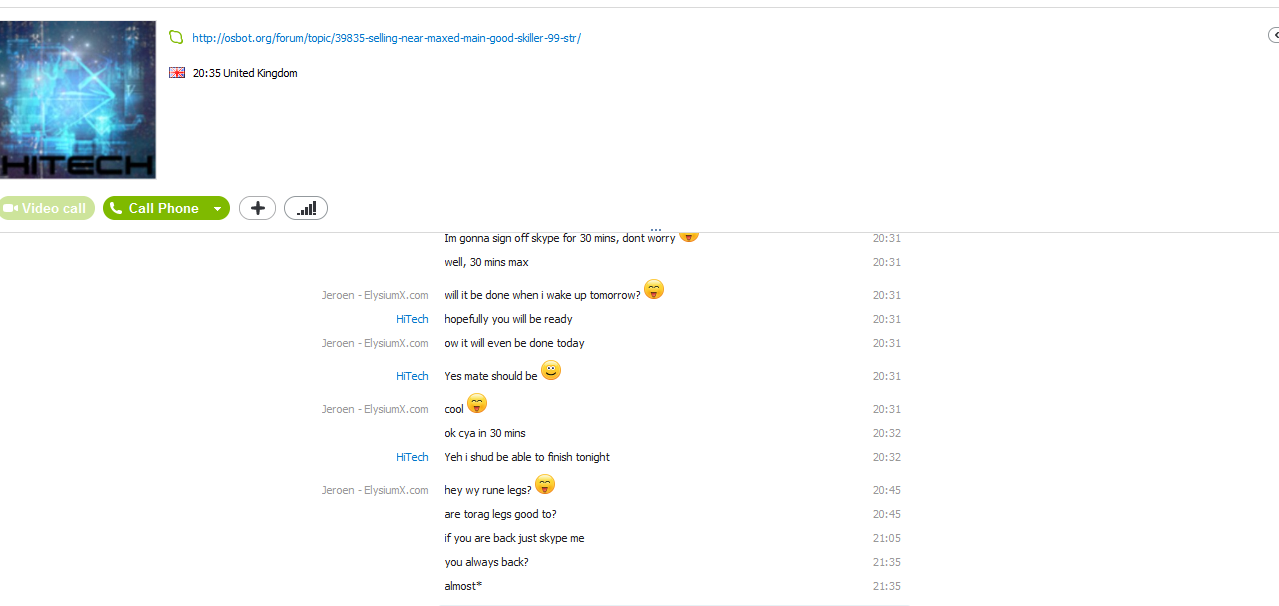
Task: Select message 'if you are back just skype me'
Action: tap(514, 538)
